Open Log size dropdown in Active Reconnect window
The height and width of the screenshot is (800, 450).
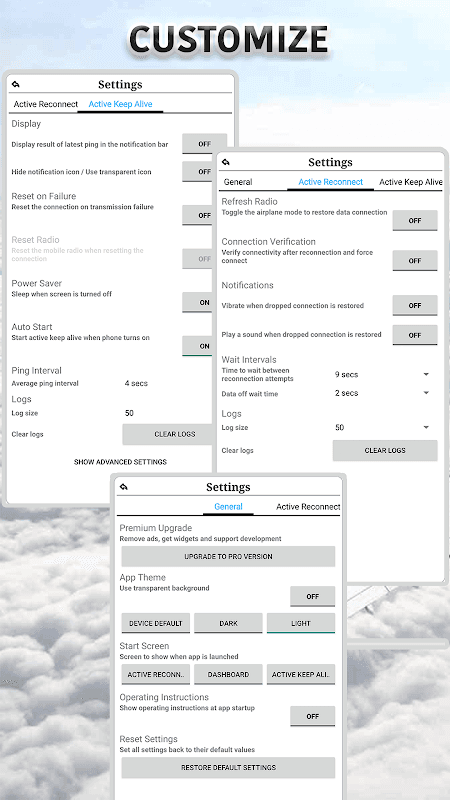click(x=383, y=428)
